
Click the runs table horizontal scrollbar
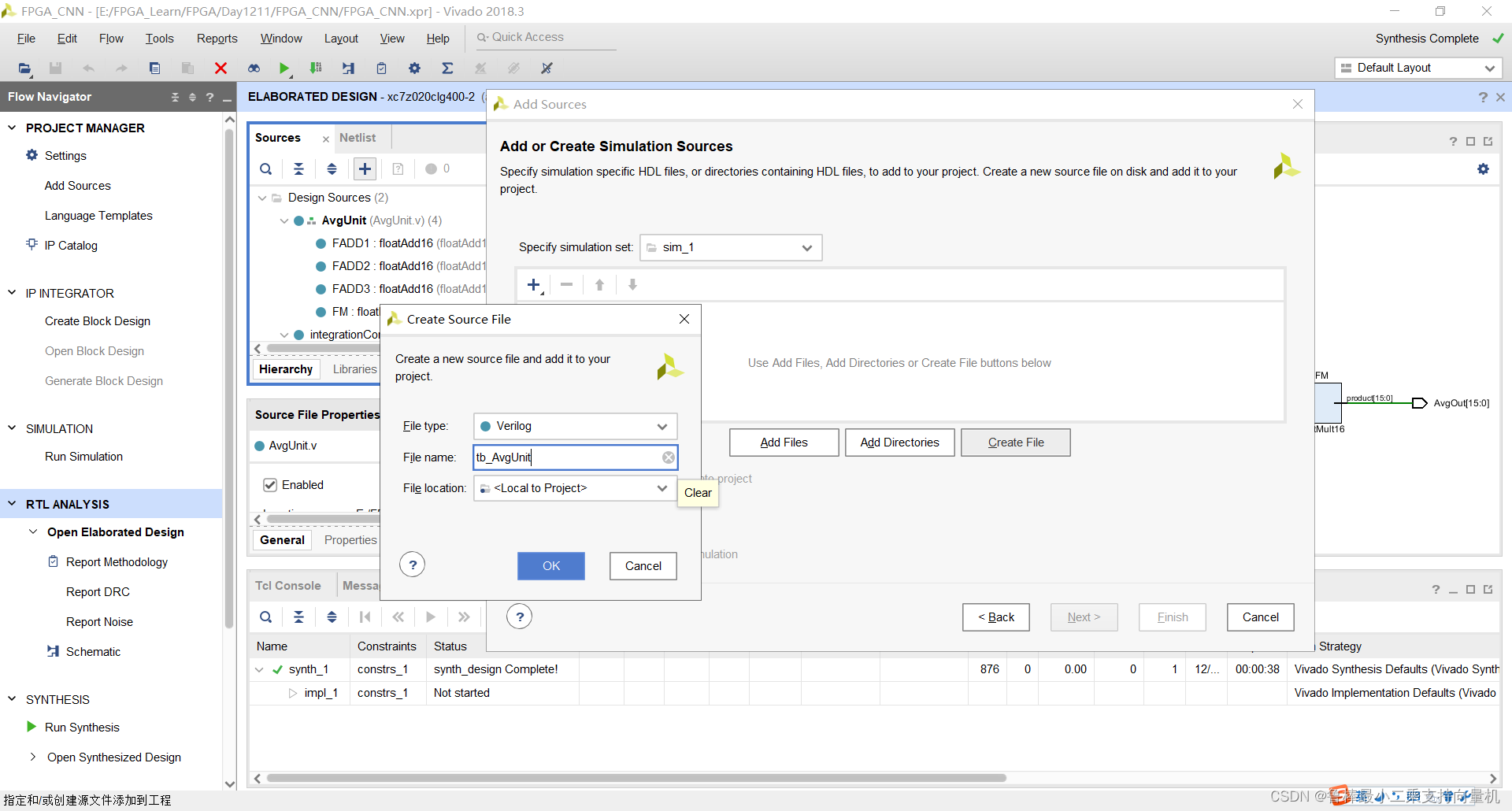(636, 778)
